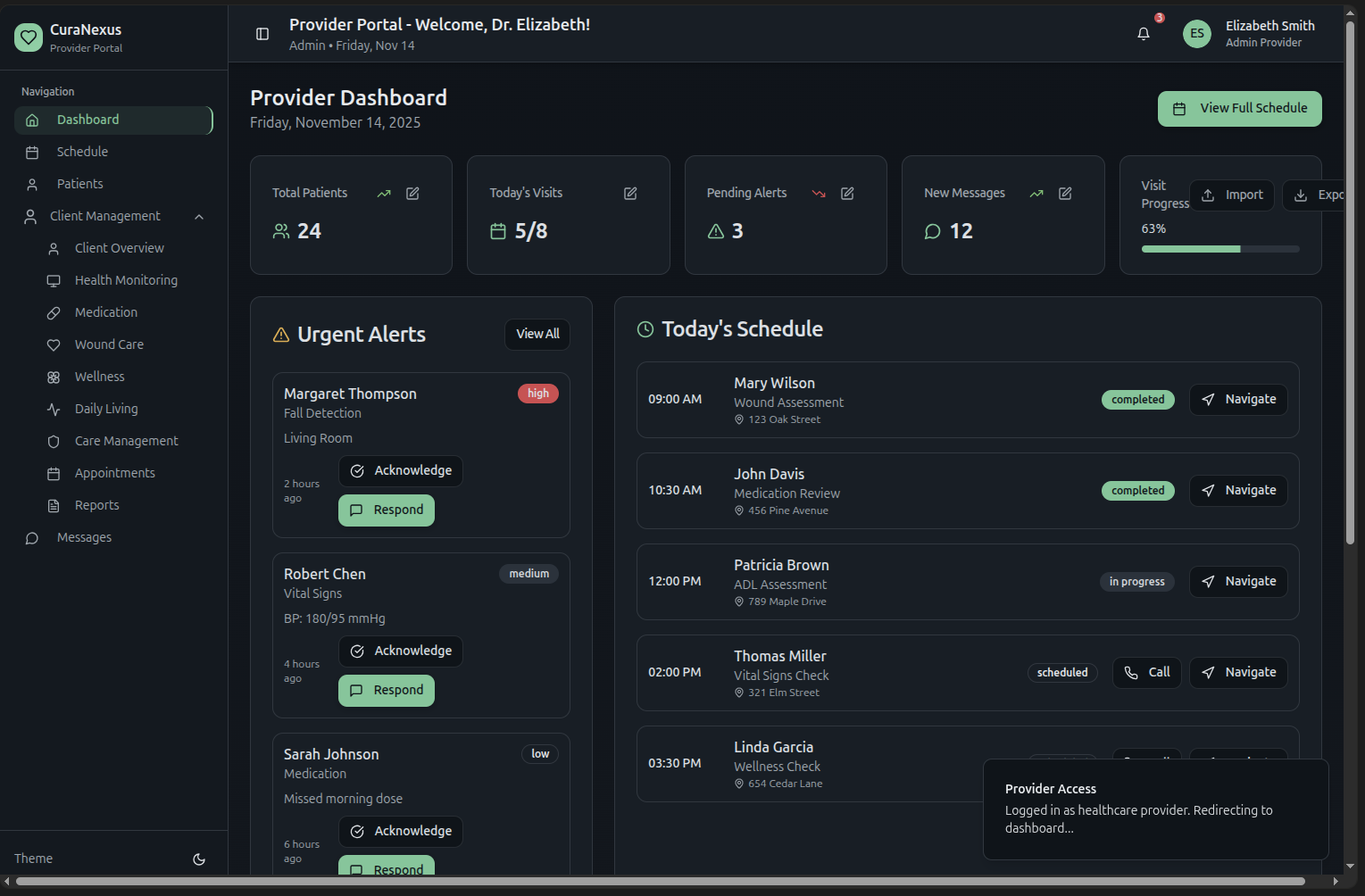
Task: Open Elizabeth Smith's profile avatar
Action: coord(1196,33)
